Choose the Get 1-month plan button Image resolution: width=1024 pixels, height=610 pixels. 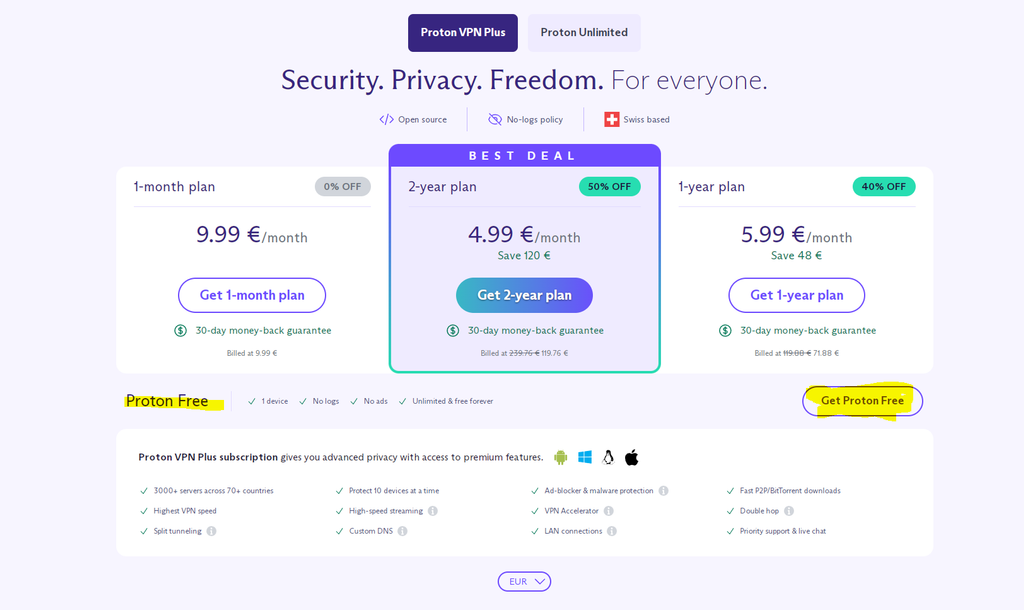[x=252, y=295]
